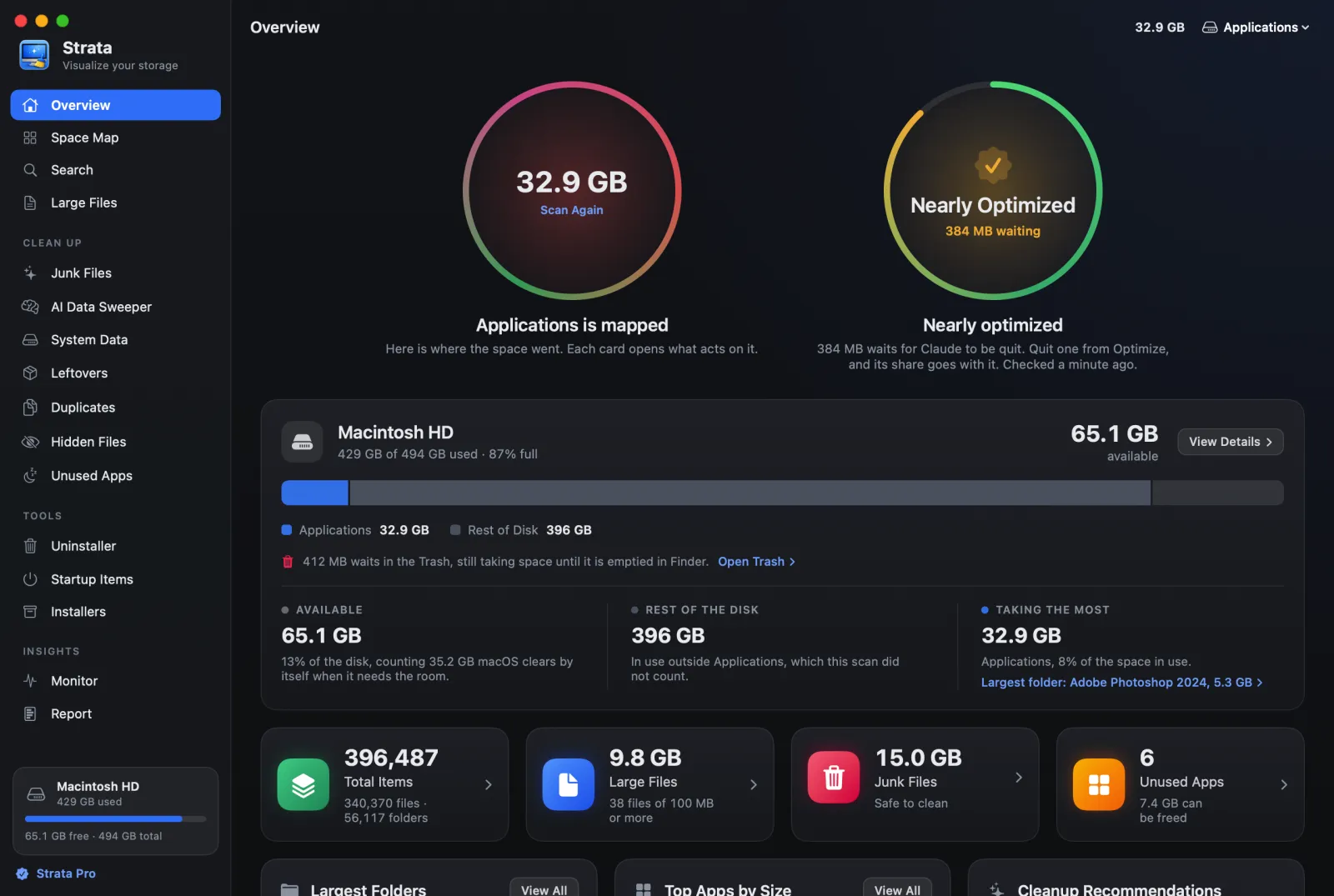Open the System Data drive icon
The height and width of the screenshot is (896, 1334).
[x=30, y=340]
